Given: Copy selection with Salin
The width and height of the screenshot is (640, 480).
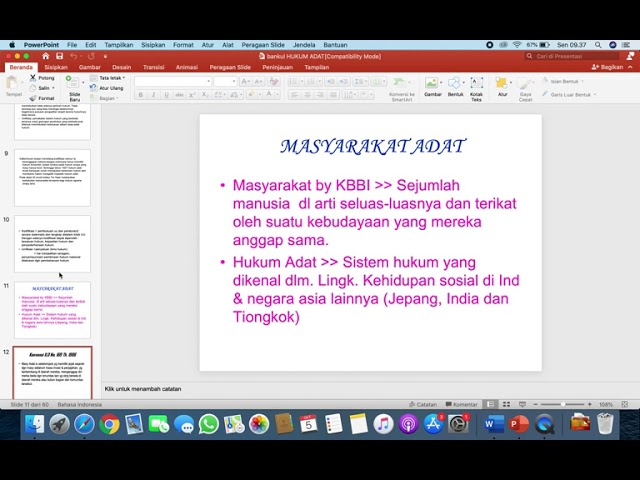Looking at the screenshot, I should coord(42,88).
